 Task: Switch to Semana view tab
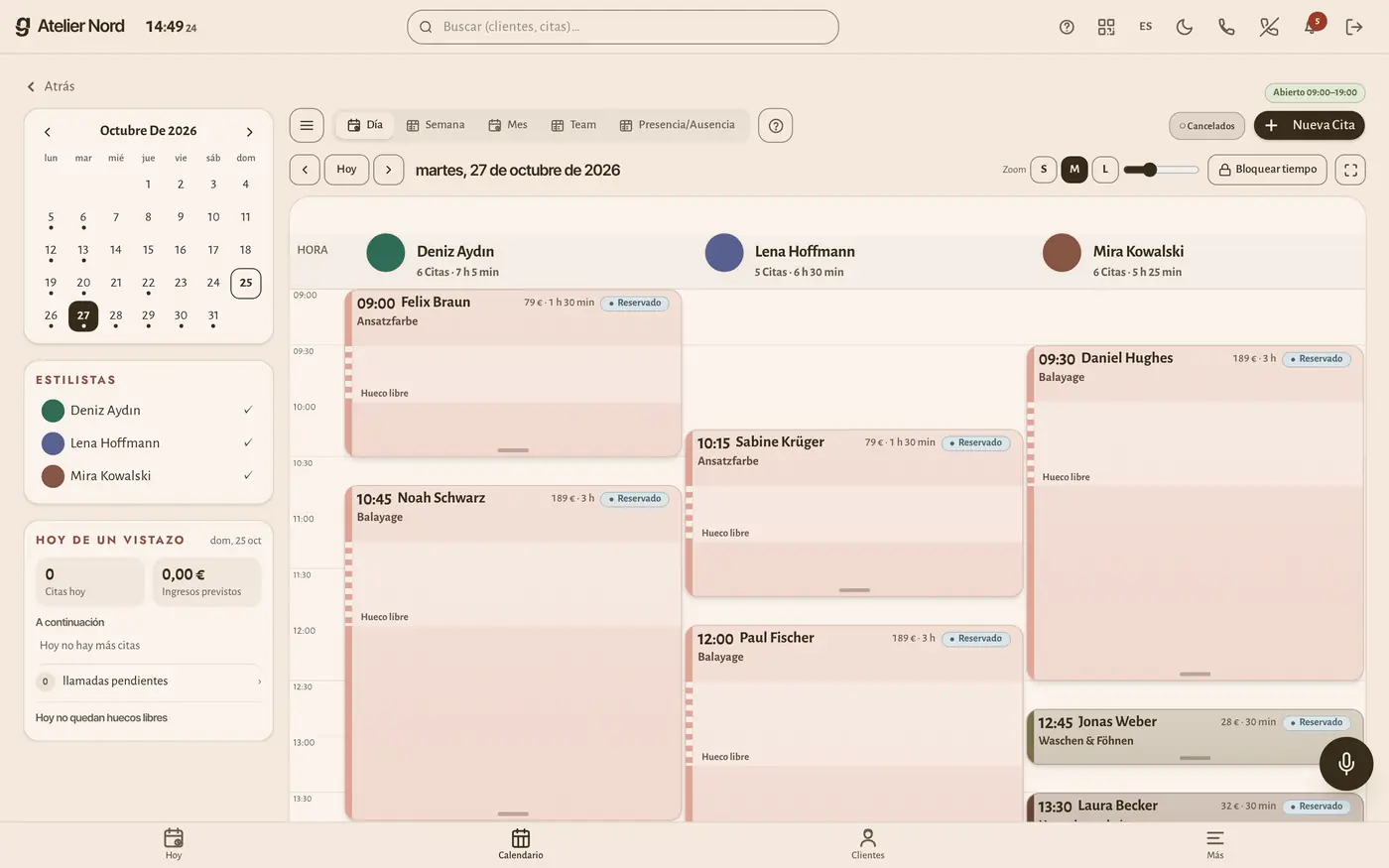point(436,125)
